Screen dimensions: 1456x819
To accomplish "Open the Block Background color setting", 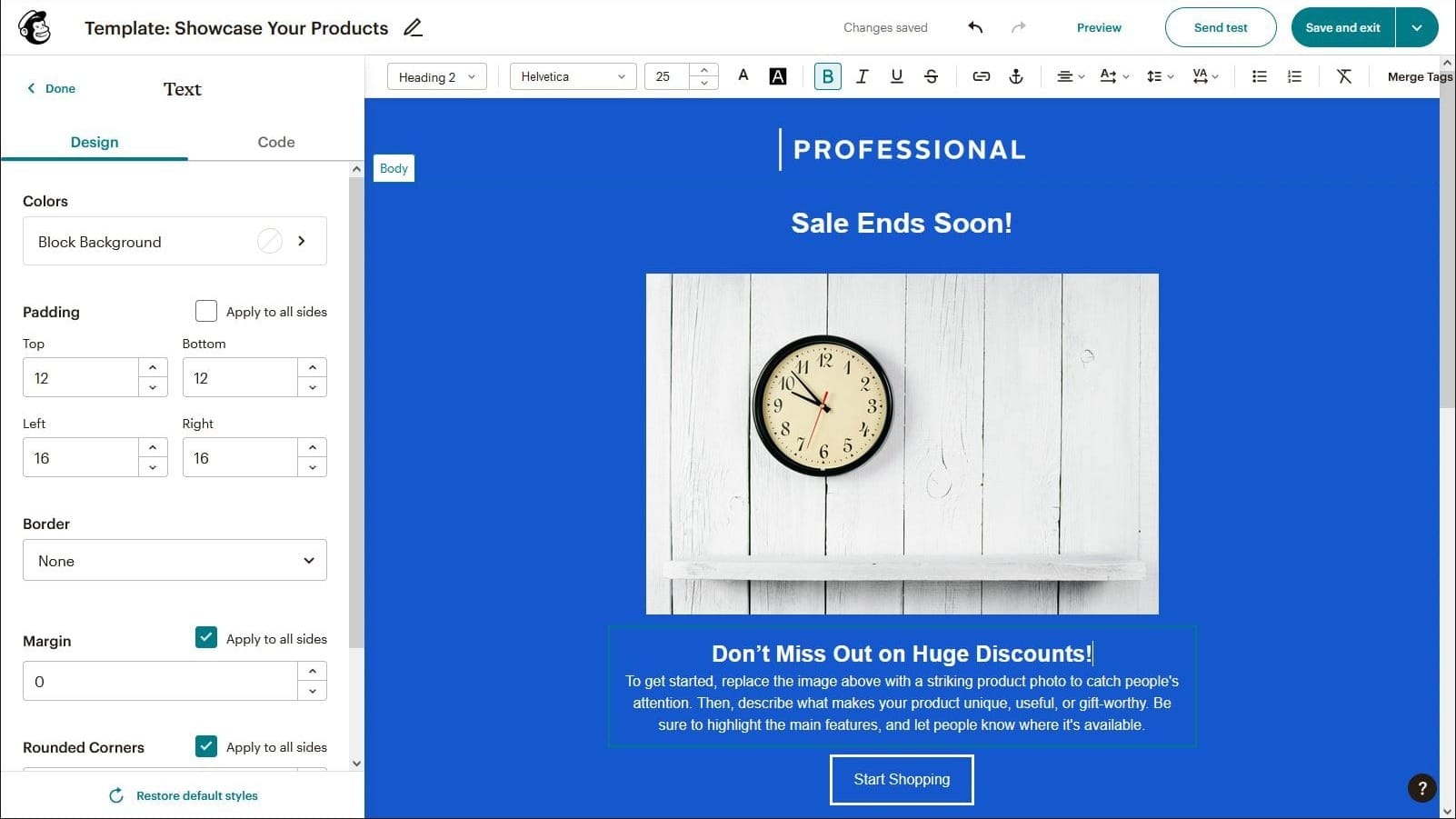I will click(175, 241).
